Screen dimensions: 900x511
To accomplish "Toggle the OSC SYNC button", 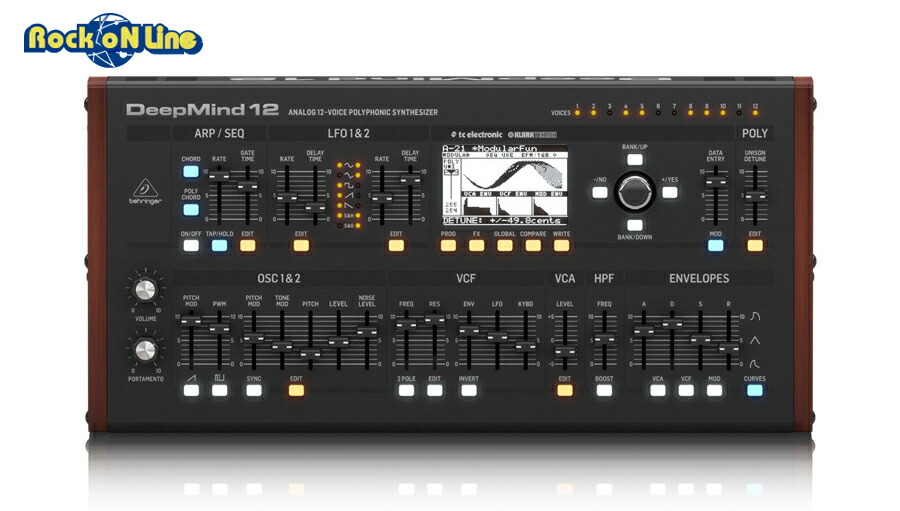I will pyautogui.click(x=254, y=391).
